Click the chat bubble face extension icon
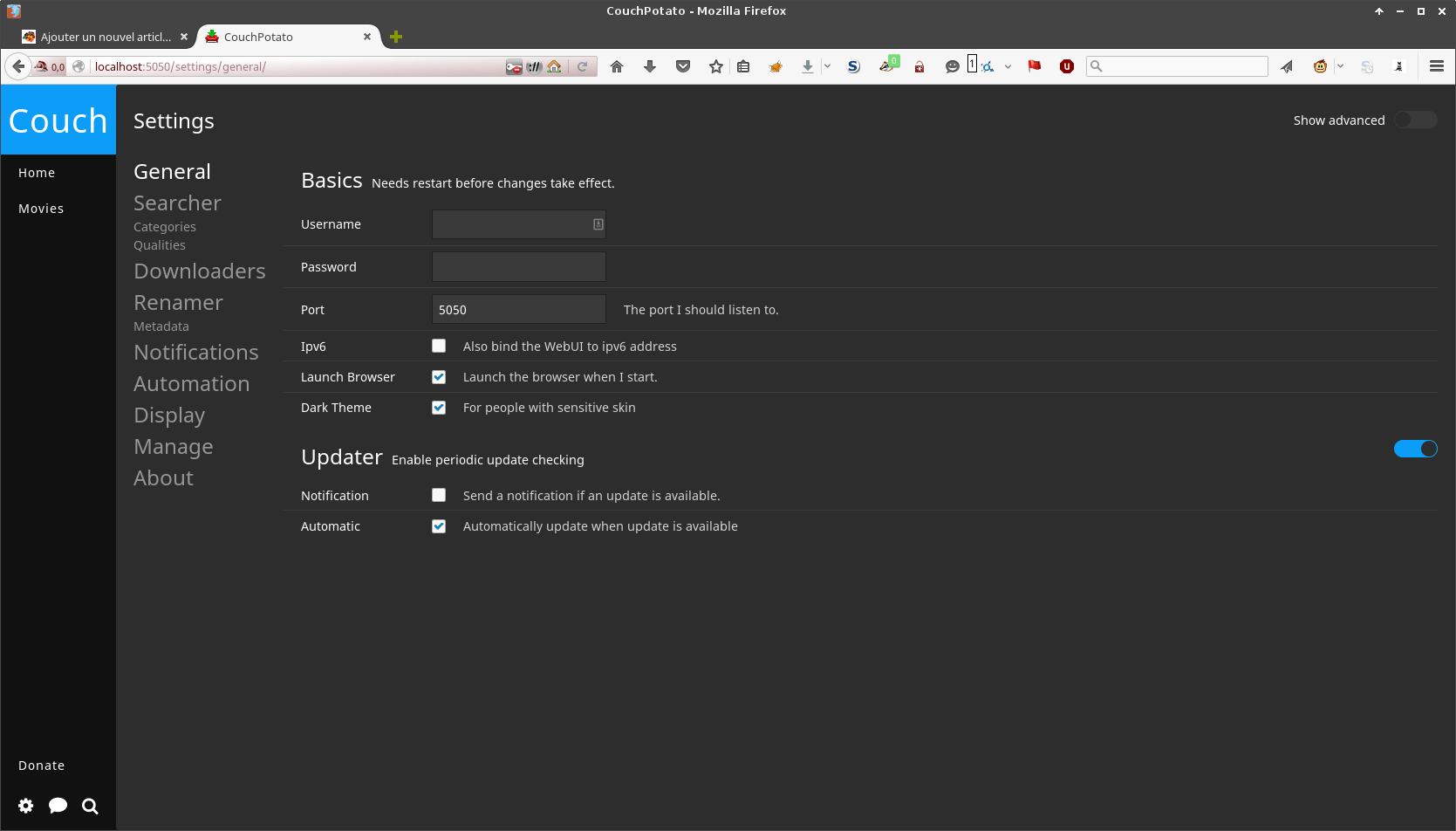The image size is (1456, 831). coord(952,66)
